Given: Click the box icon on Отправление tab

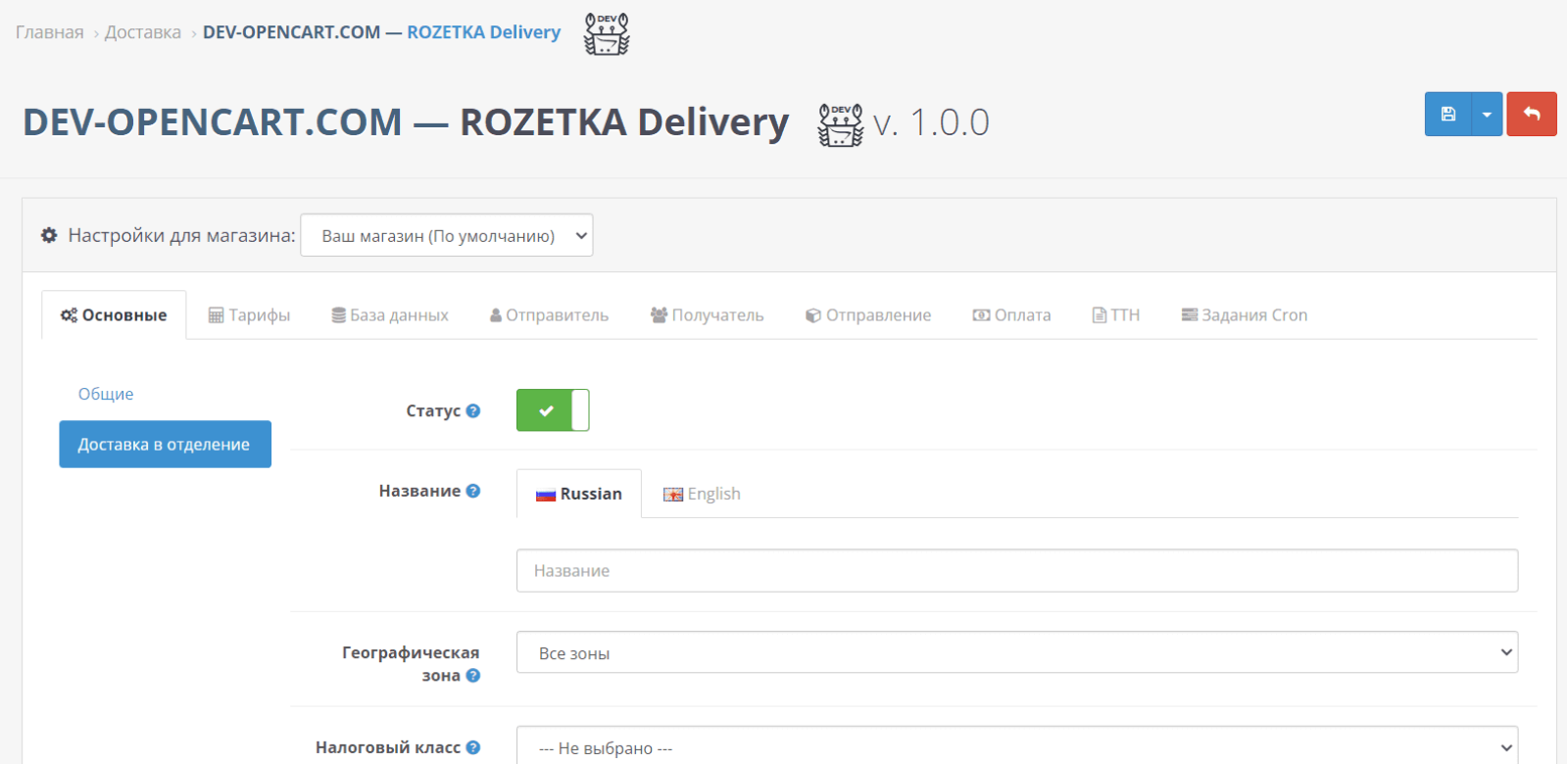Looking at the screenshot, I should click(813, 315).
